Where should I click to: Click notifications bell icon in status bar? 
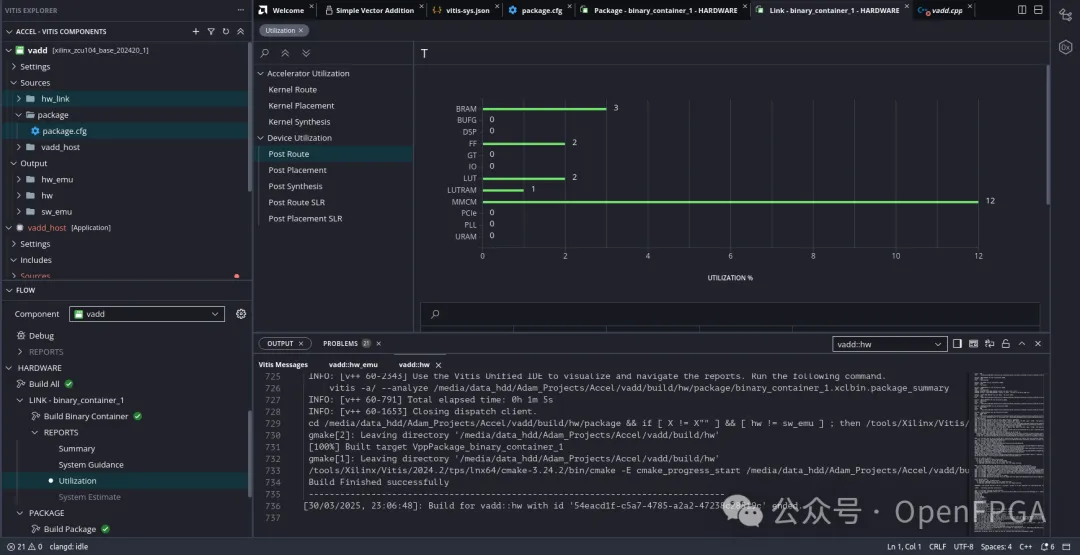tap(1046, 547)
